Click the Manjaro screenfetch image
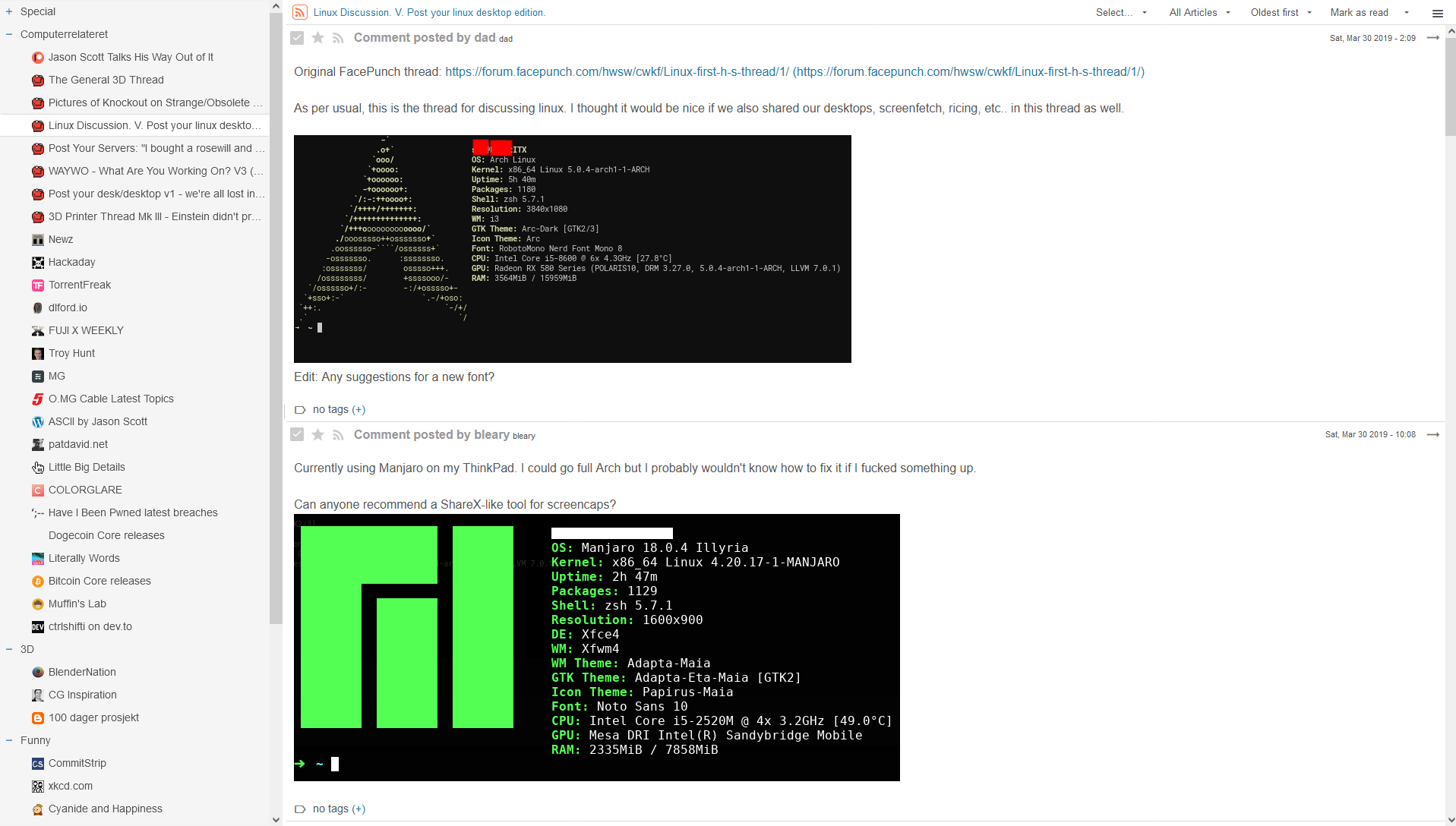The height and width of the screenshot is (826, 1456). tap(596, 648)
